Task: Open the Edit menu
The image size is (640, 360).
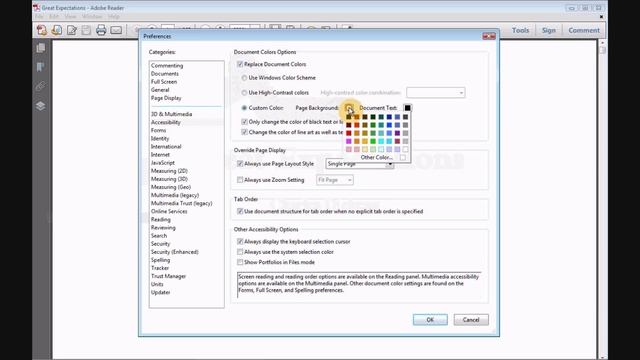Action: pyautogui.click(x=54, y=17)
